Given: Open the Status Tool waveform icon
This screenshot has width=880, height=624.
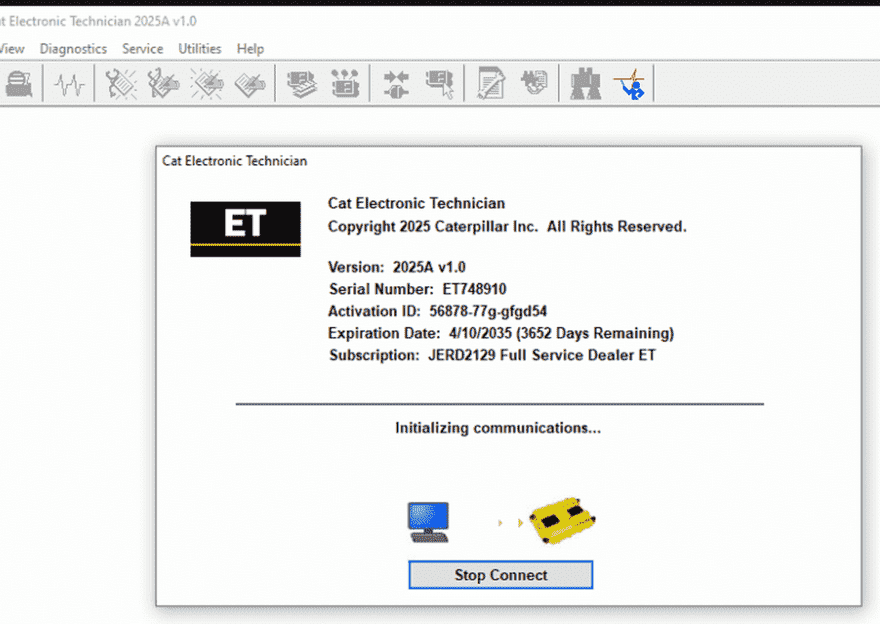Looking at the screenshot, I should point(69,84).
